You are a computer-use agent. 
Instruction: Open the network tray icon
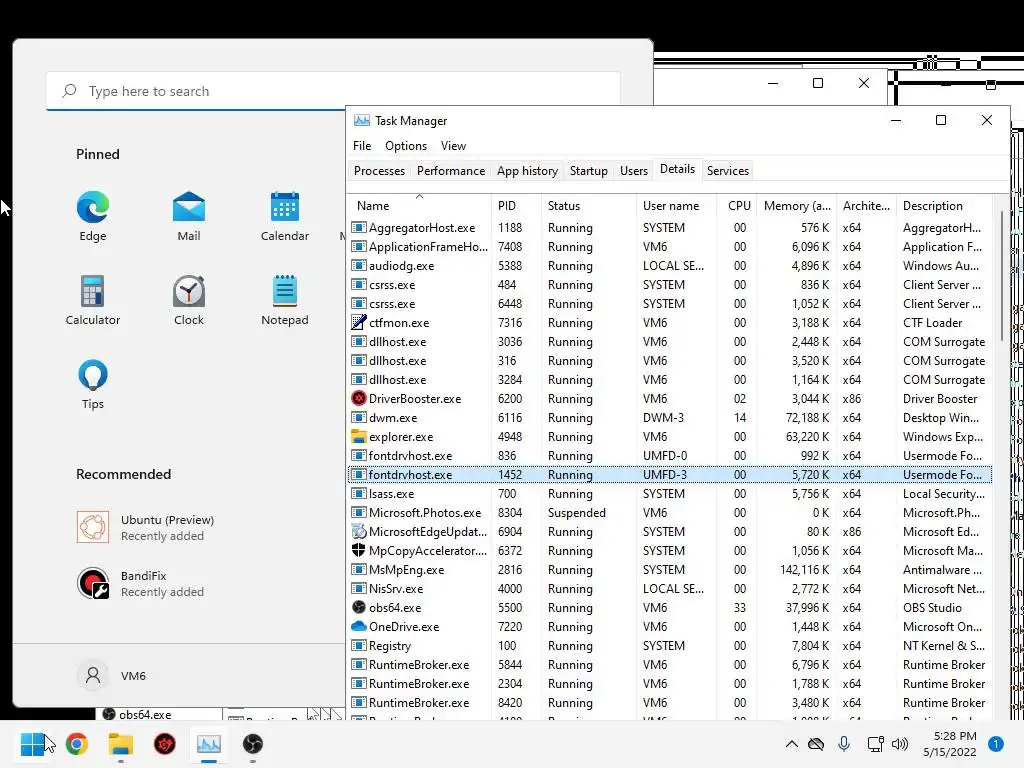coord(875,744)
